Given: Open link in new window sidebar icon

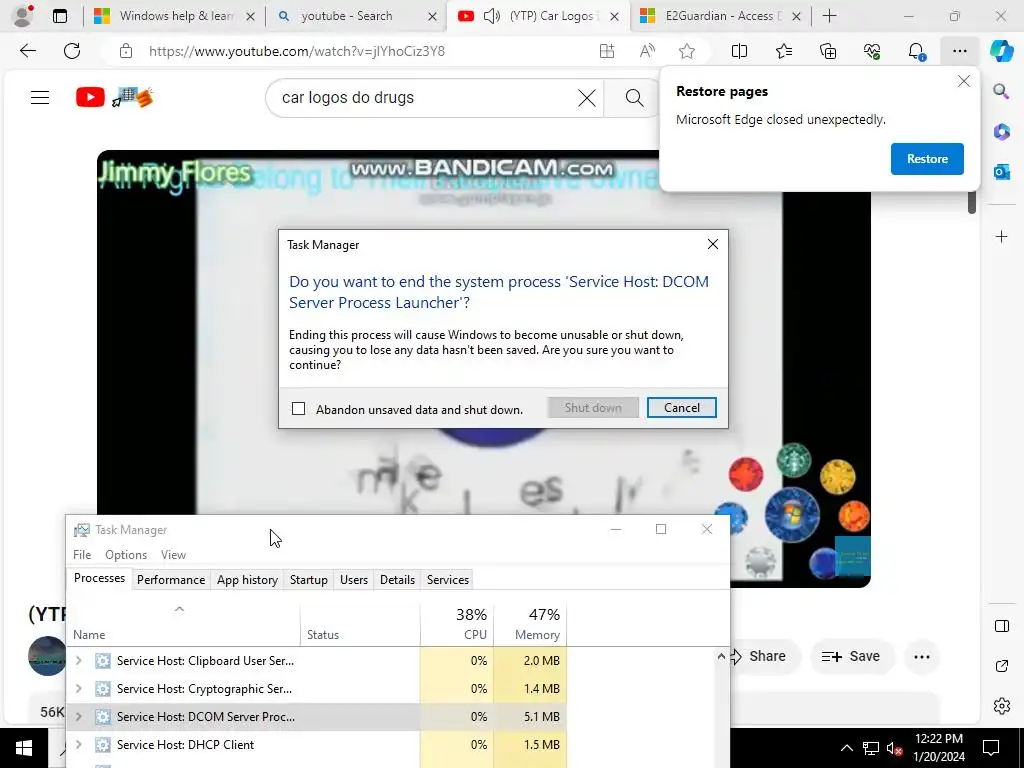Looking at the screenshot, I should (x=1001, y=666).
